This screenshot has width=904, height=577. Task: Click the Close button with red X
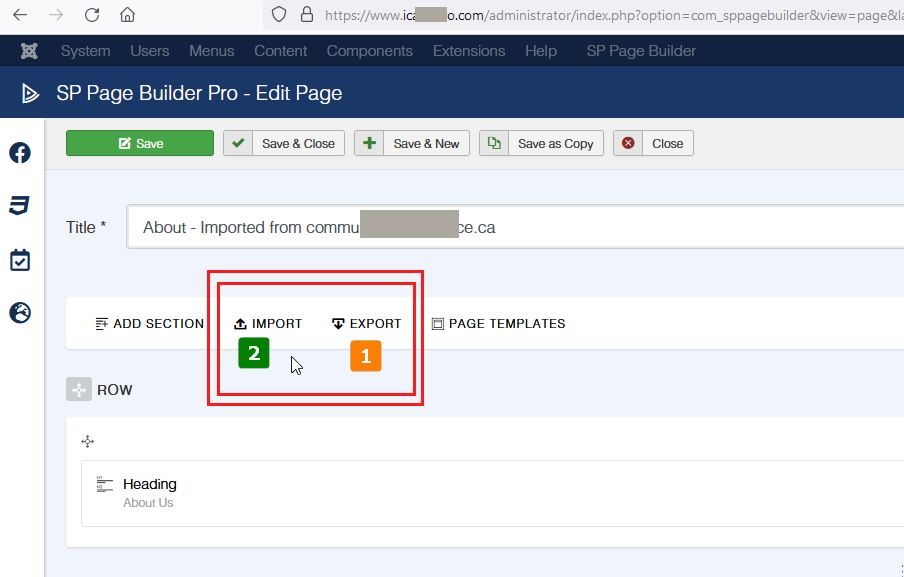click(653, 143)
